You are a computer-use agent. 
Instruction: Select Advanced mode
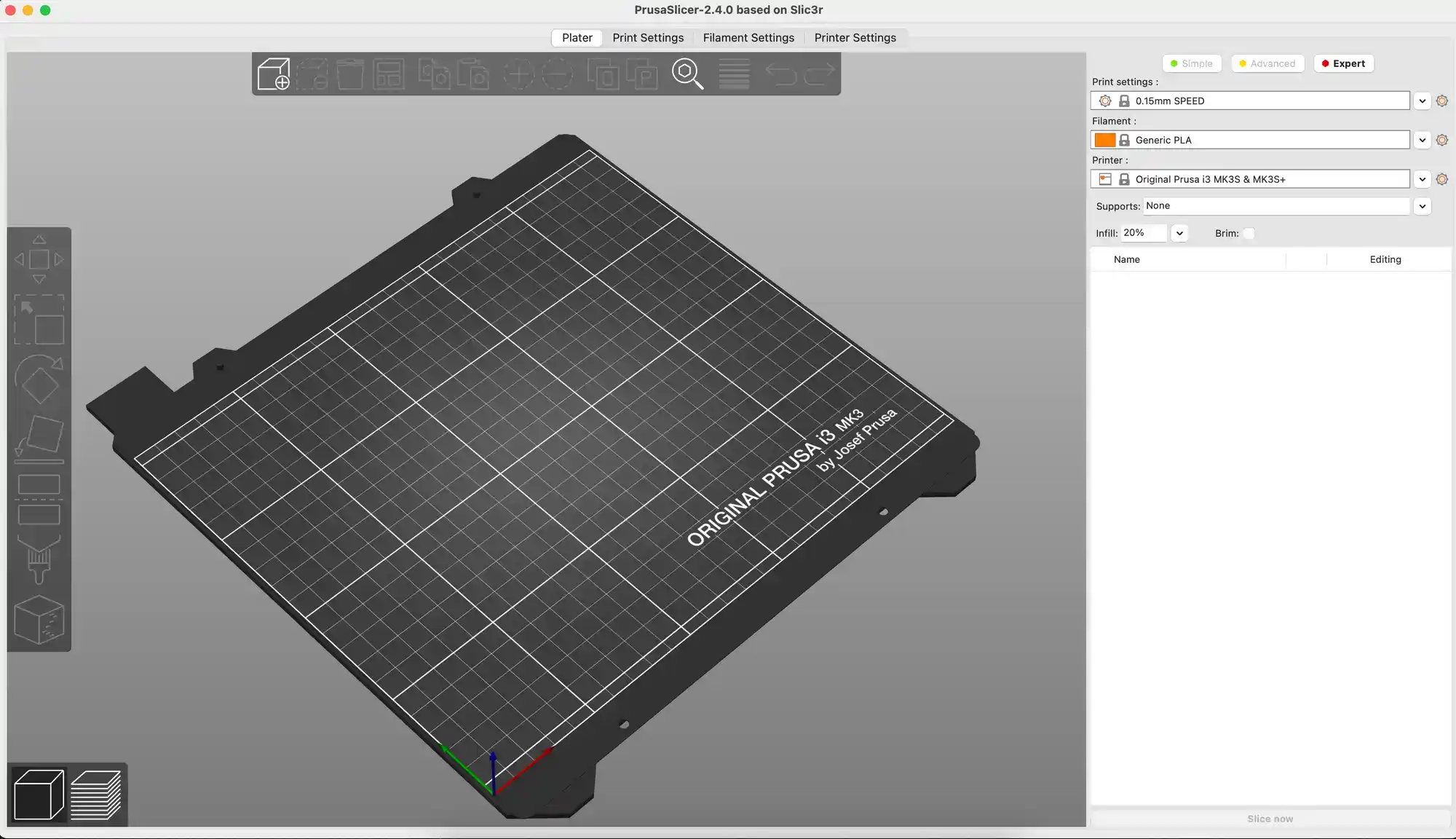click(x=1267, y=63)
